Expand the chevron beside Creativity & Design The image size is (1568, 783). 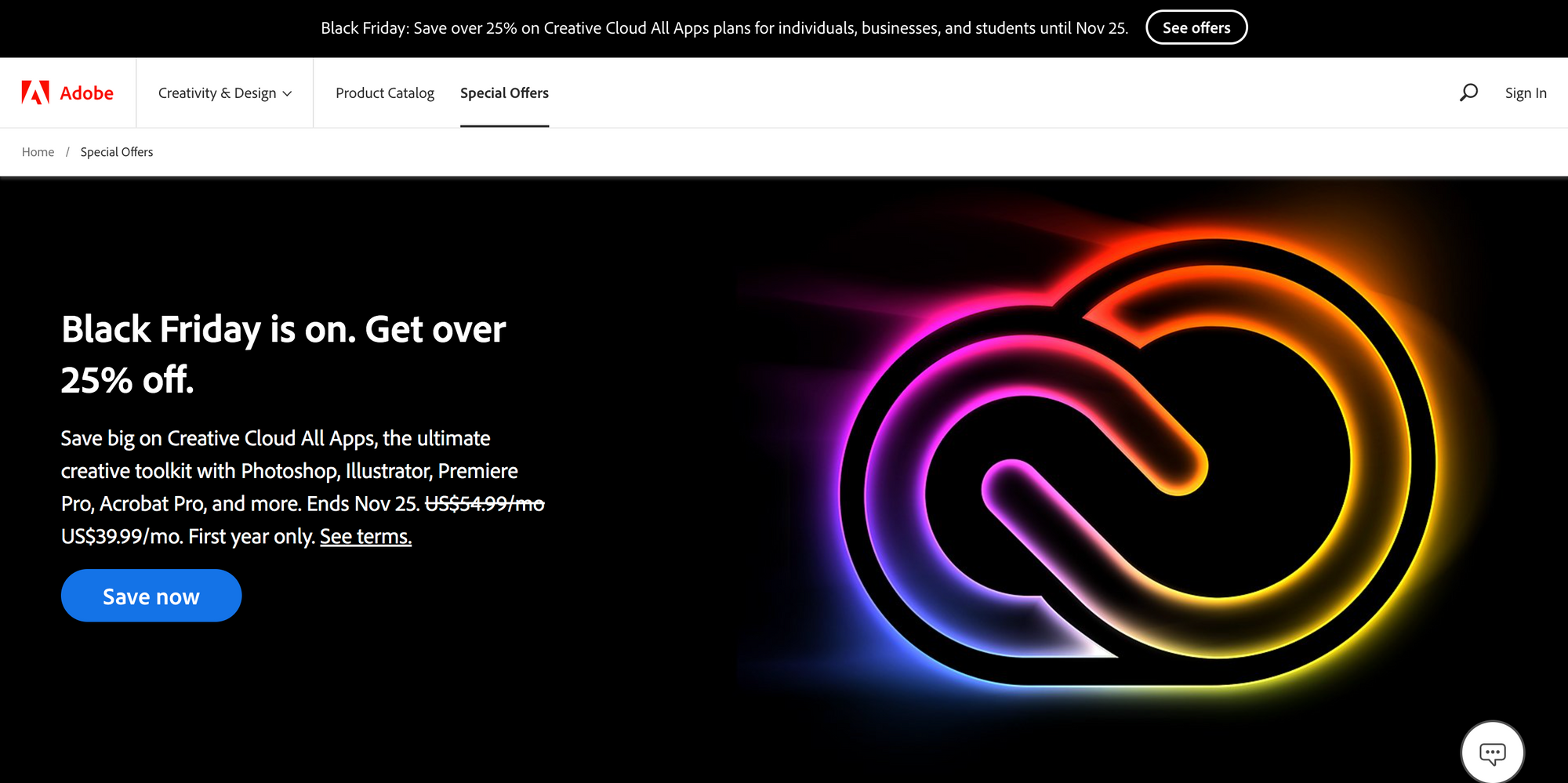(288, 94)
